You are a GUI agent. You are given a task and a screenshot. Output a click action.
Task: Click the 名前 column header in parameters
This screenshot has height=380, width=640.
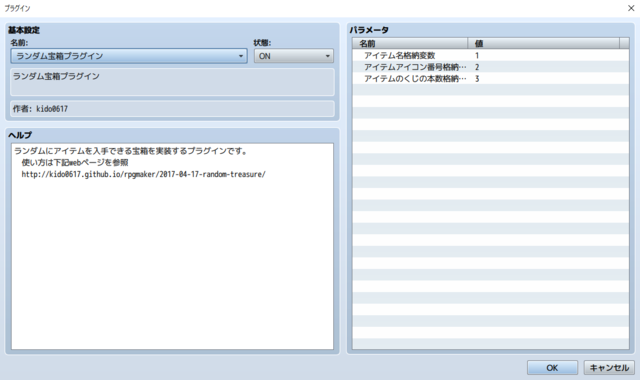[410, 43]
